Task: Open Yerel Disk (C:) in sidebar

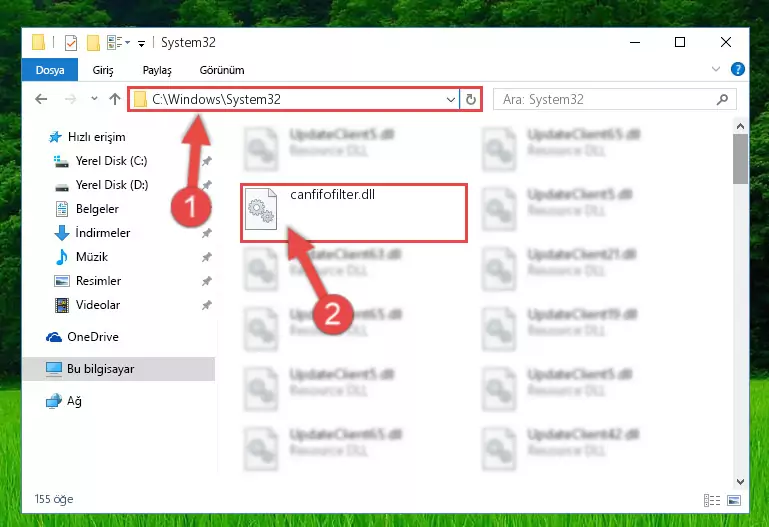Action: (111, 161)
